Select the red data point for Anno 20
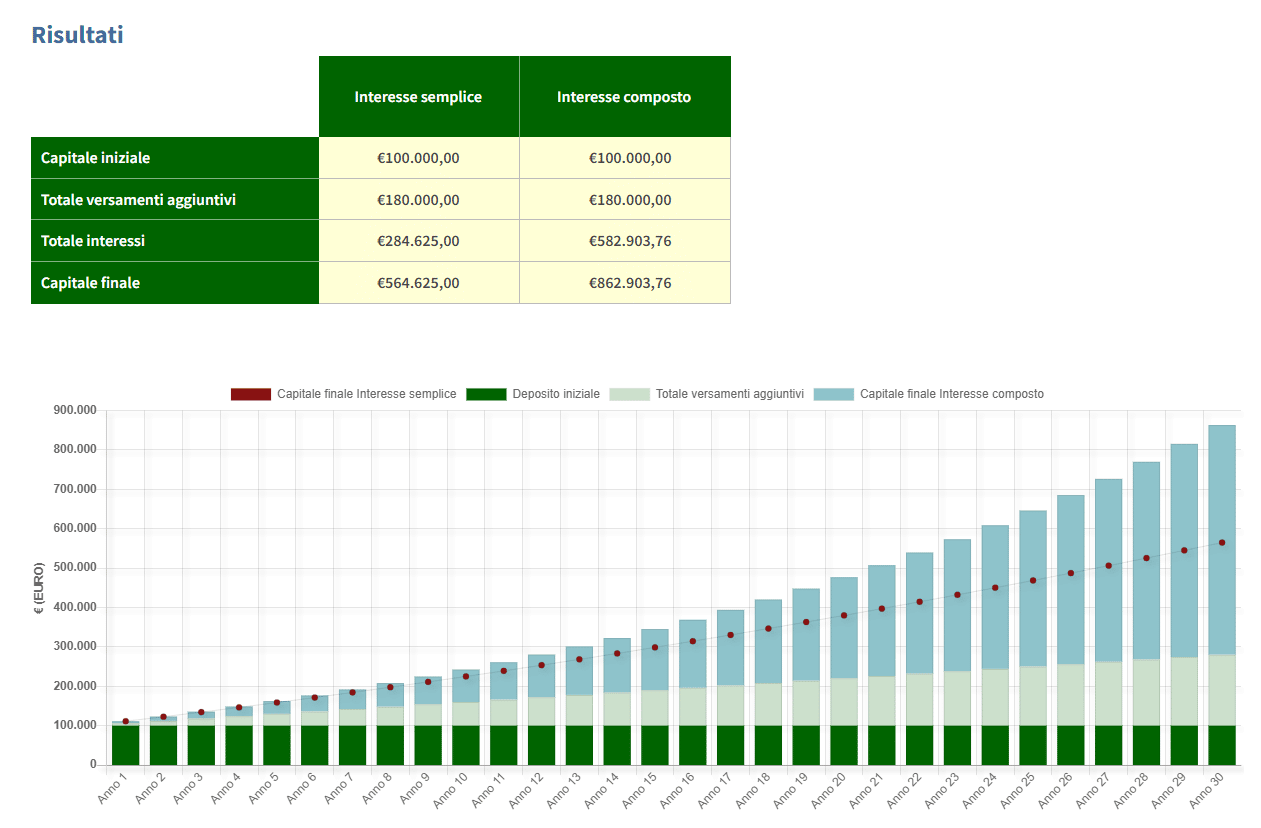 point(844,616)
